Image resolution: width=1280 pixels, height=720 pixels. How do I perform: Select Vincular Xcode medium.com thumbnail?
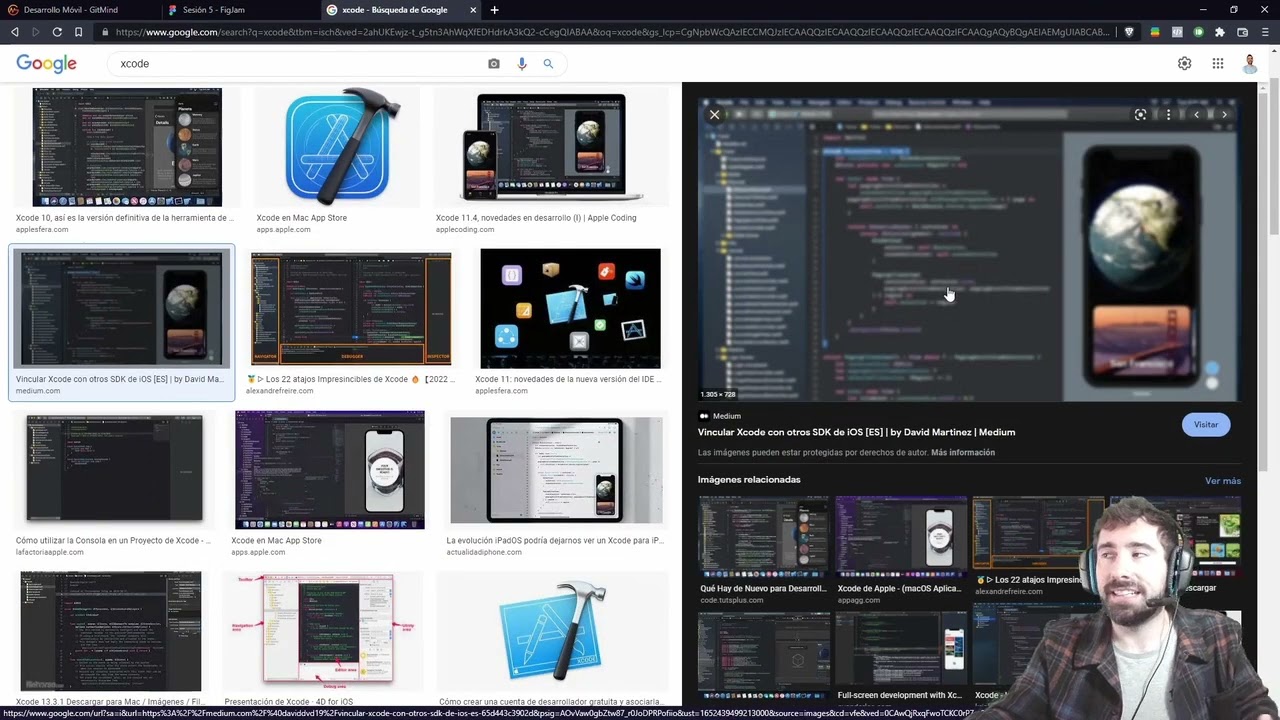(x=122, y=309)
